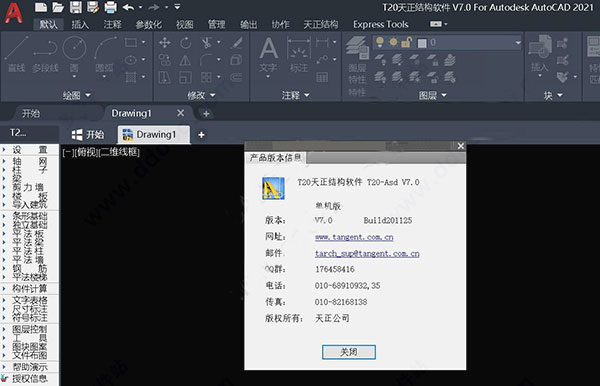Open the 参数化 ribbon tab
Viewport: 600px width, 386px height.
click(149, 24)
